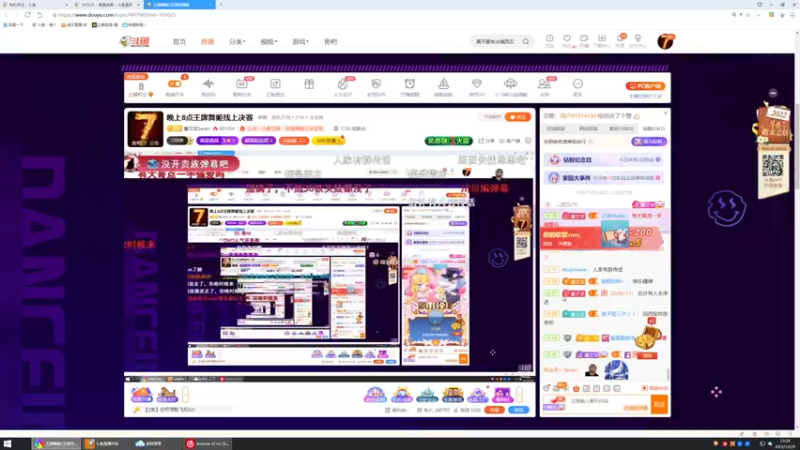This screenshot has height=450, width=800.
Task: Click the green 免费领 火箭 button
Action: [x=448, y=141]
